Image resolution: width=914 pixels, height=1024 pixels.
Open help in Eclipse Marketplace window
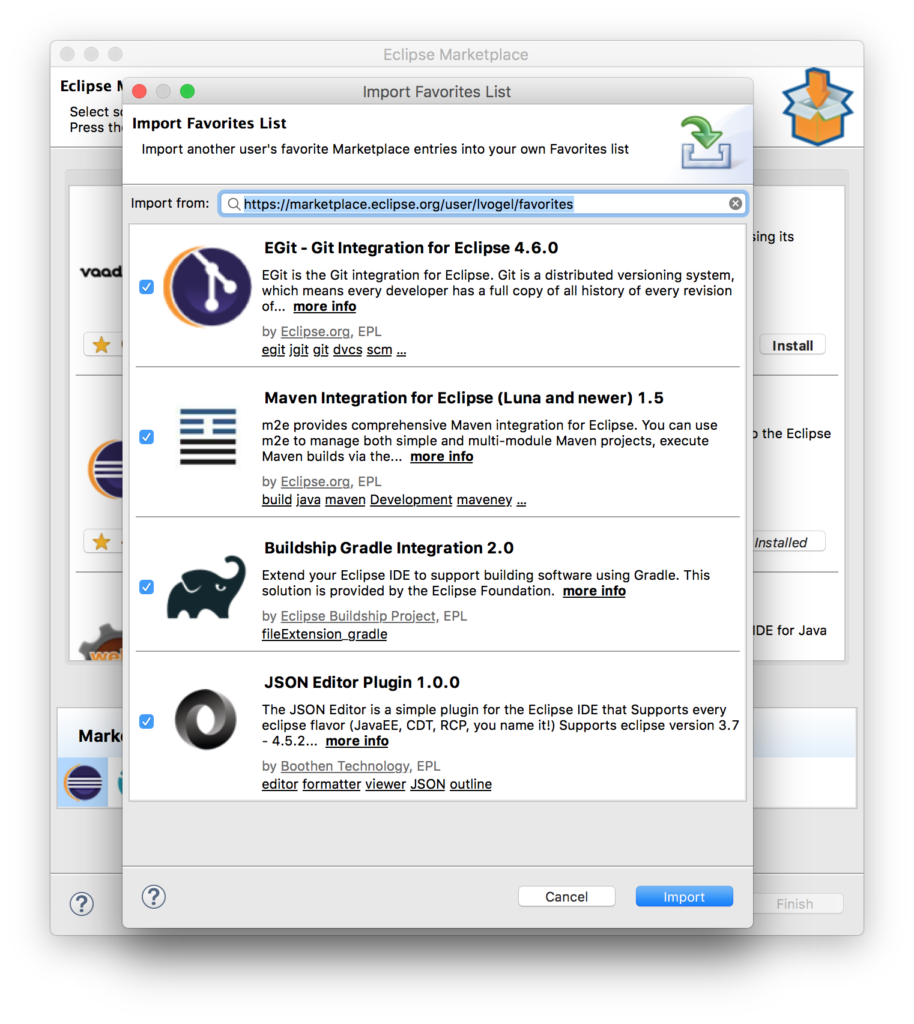coord(82,904)
